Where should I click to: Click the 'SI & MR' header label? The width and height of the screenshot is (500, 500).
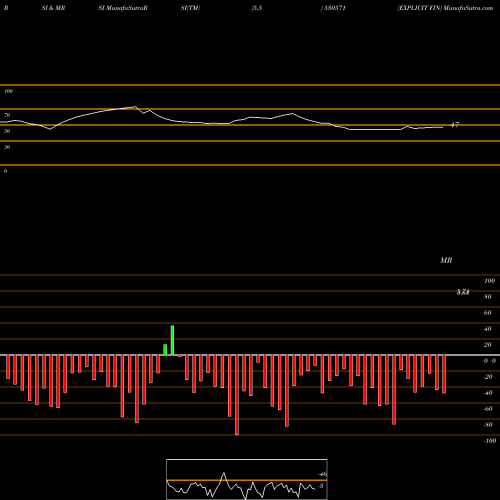tap(53, 8)
